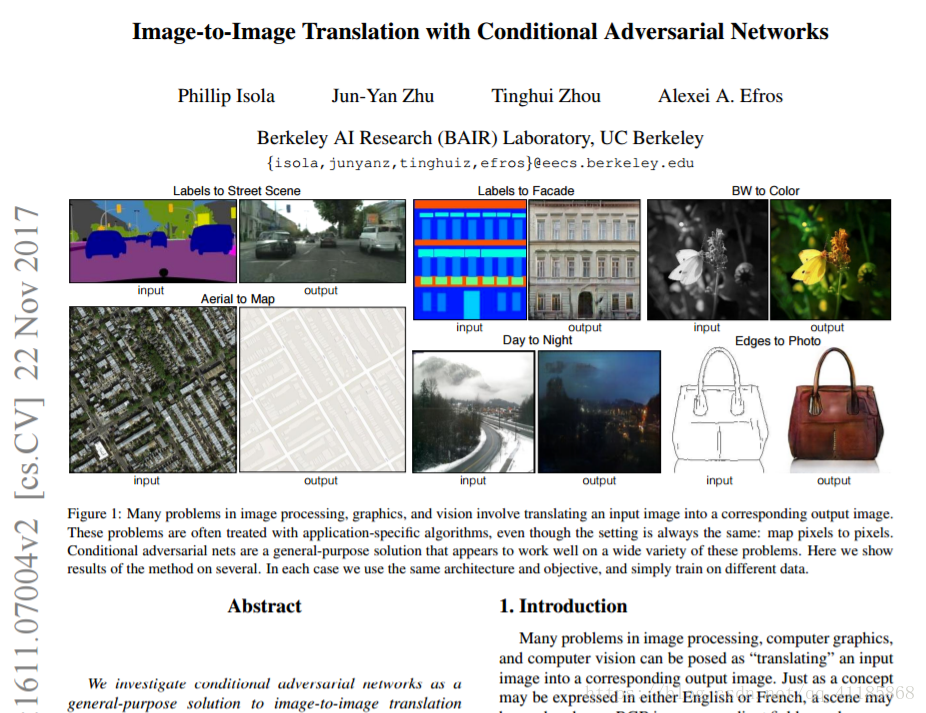Image resolution: width=926 pixels, height=713 pixels.
Task: Click the eecs.berkeley.edu email address line
Action: (480, 163)
